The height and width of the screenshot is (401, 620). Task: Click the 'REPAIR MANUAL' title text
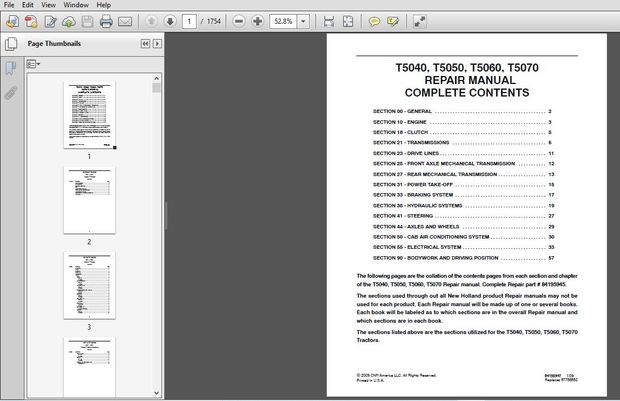(470, 80)
